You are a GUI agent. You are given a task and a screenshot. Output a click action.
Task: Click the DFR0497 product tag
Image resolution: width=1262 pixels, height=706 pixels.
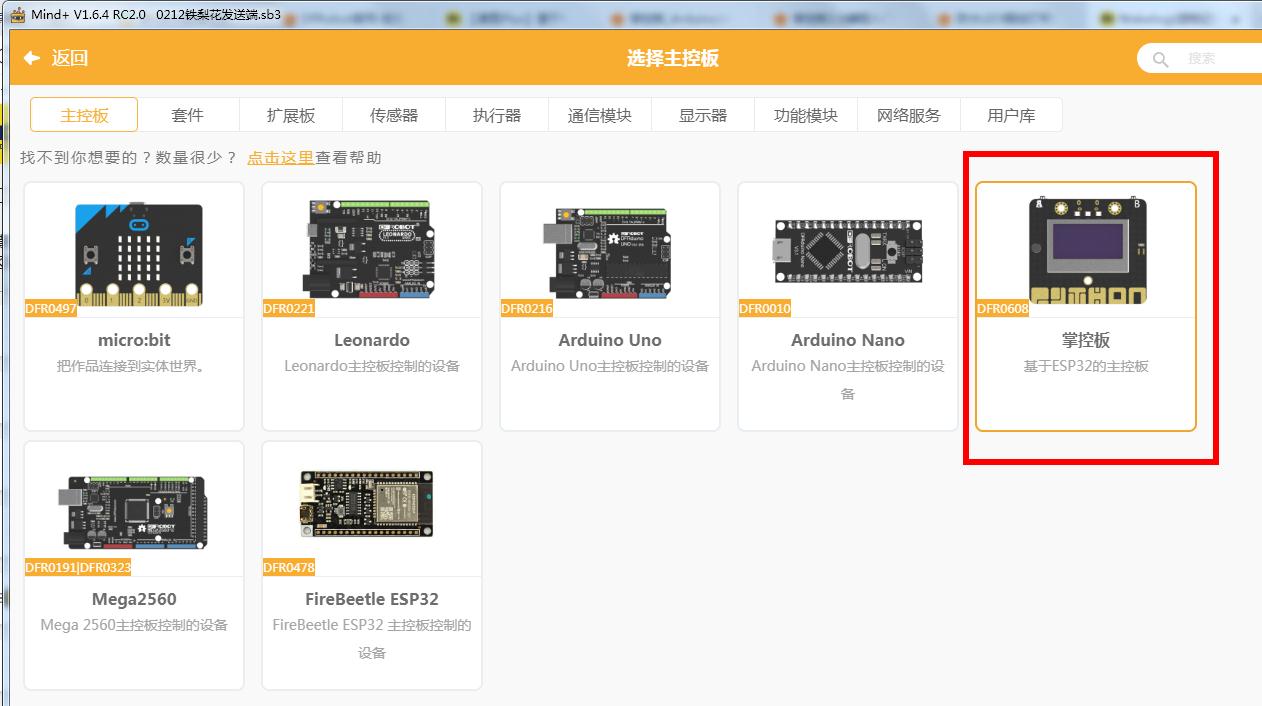[x=51, y=308]
